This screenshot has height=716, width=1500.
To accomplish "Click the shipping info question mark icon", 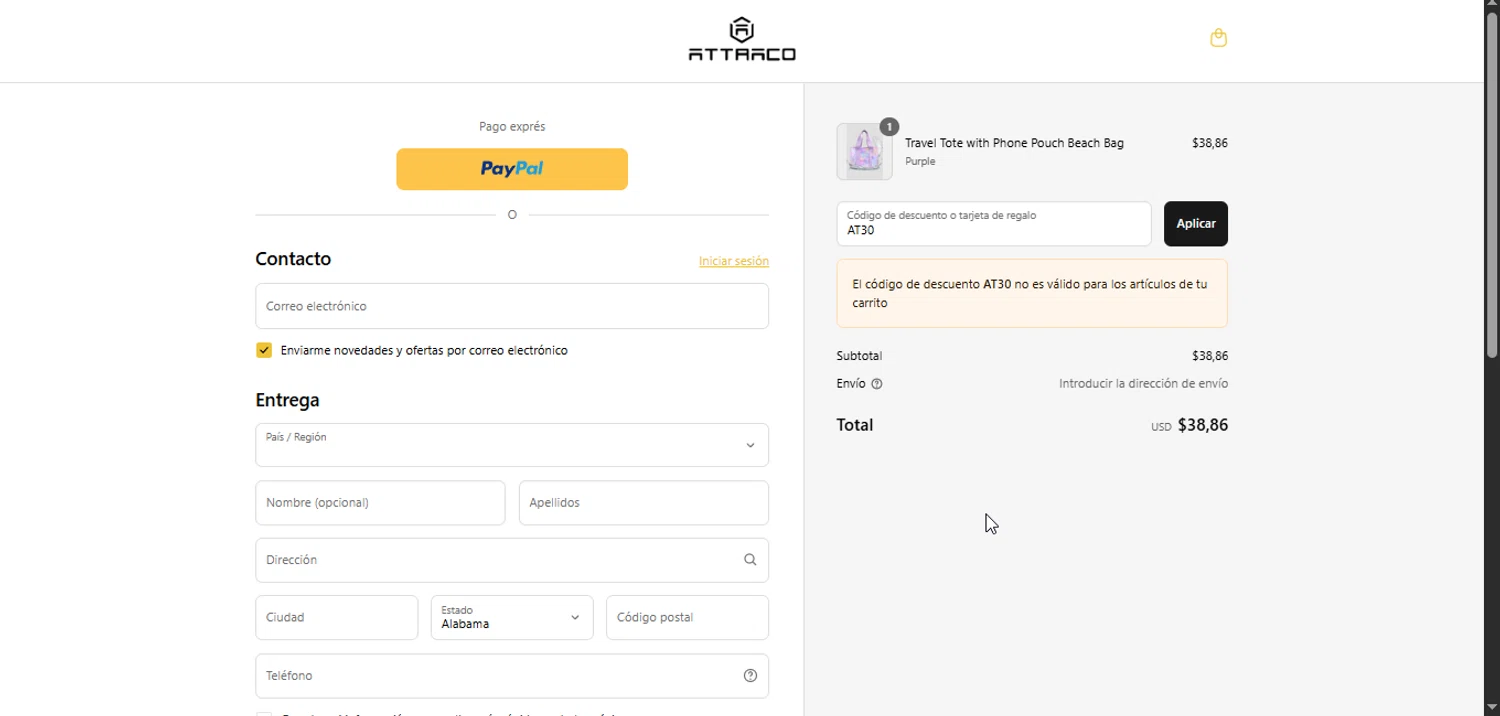I will (x=877, y=384).
